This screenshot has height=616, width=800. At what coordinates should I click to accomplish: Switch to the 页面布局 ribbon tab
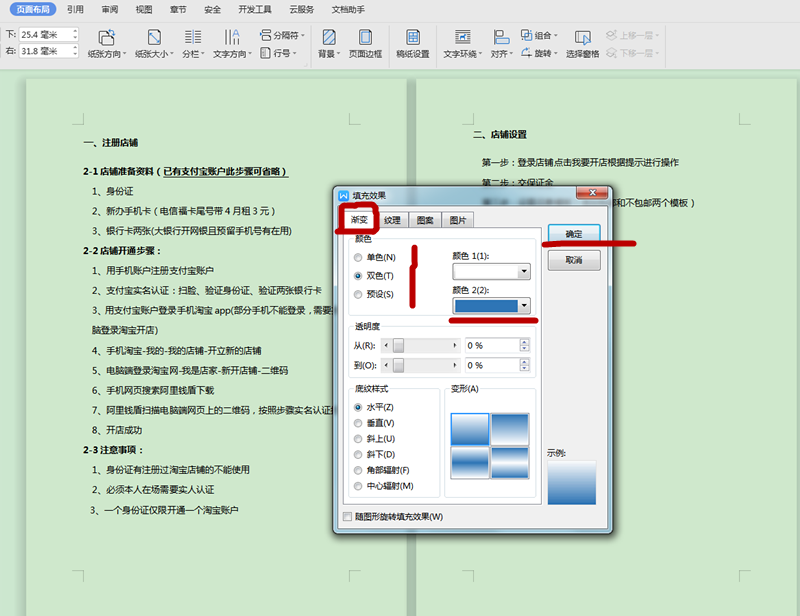point(33,9)
